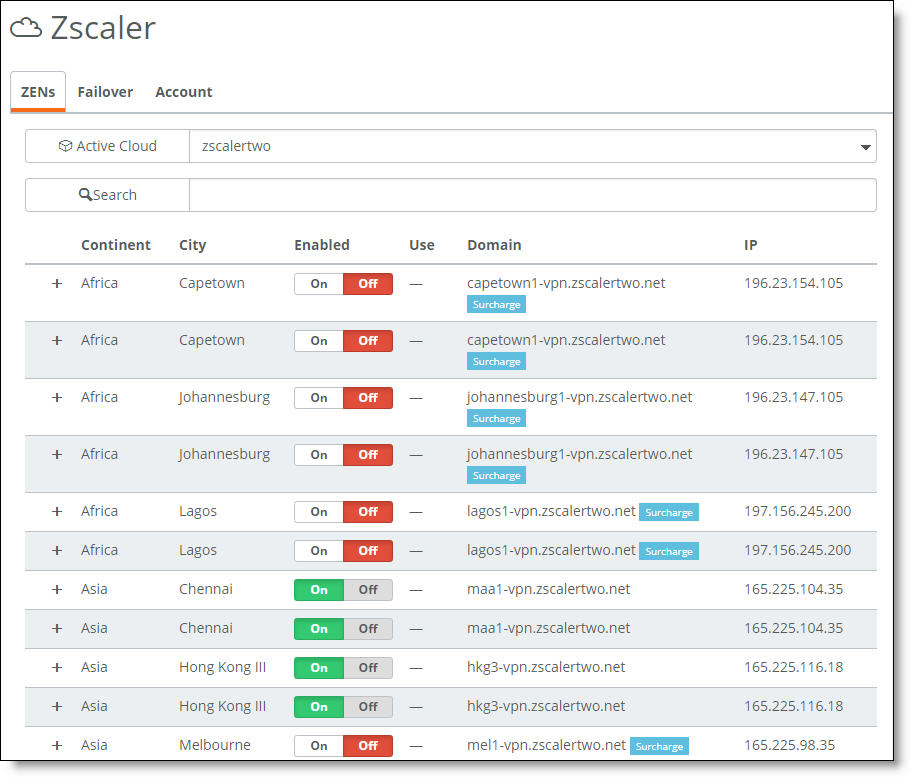
Task: Switch On the first Lagos ZEN
Action: click(x=319, y=512)
